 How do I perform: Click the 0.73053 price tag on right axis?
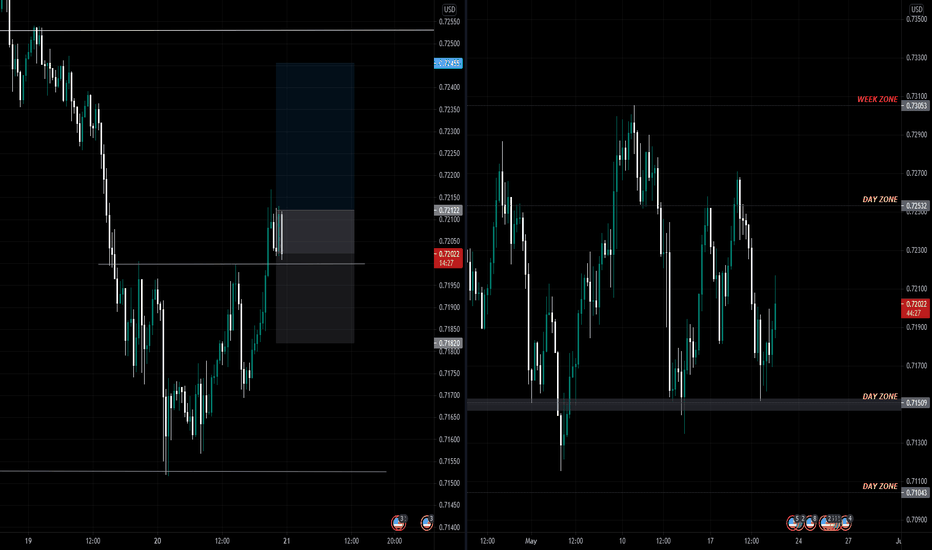[x=915, y=106]
